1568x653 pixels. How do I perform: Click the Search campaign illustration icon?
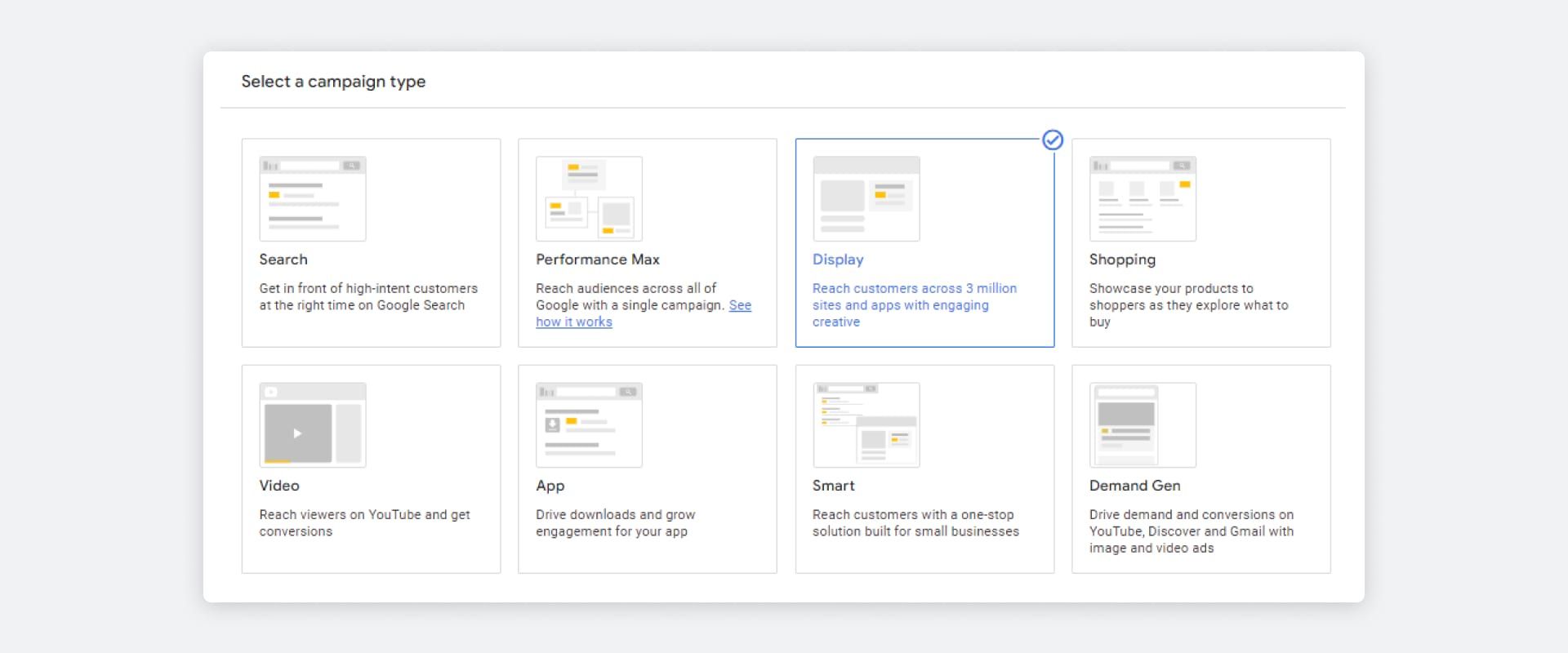[x=313, y=198]
